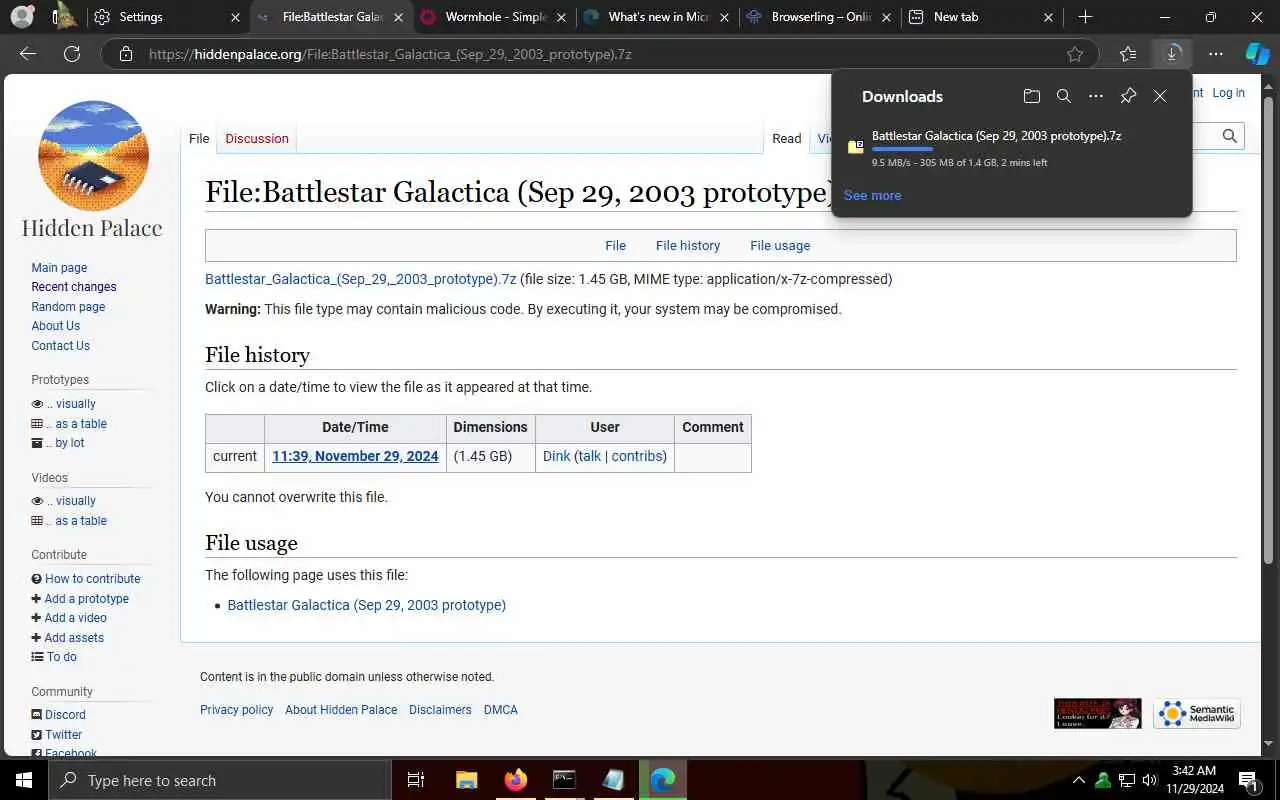
Task: Open the notification center icon
Action: pyautogui.click(x=1247, y=780)
